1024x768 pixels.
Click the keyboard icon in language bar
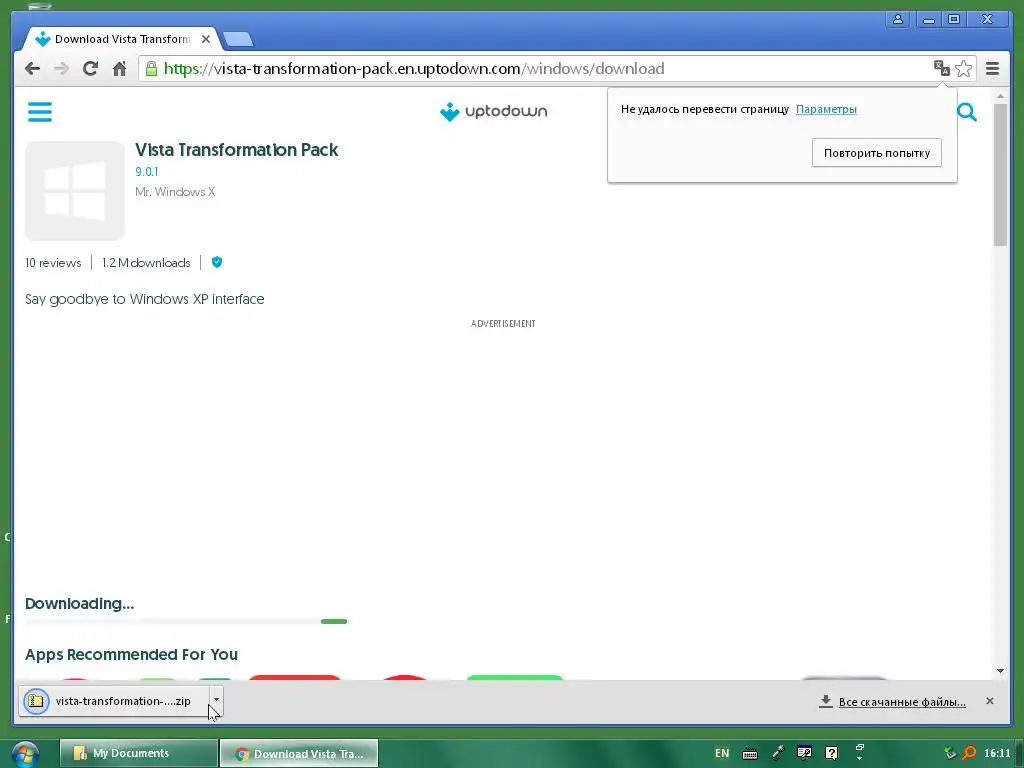(750, 754)
